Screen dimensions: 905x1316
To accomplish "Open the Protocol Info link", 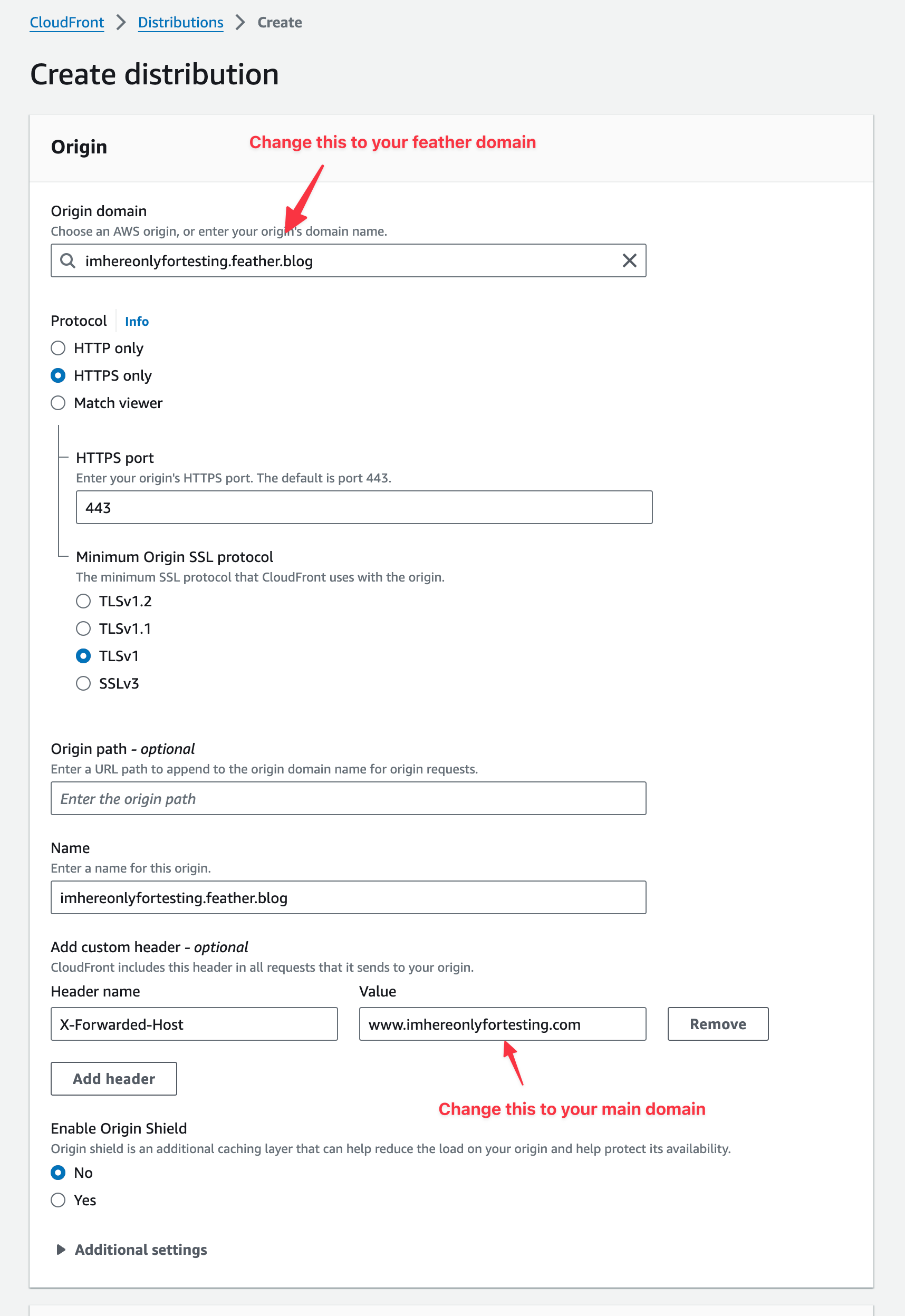I will pyautogui.click(x=137, y=321).
